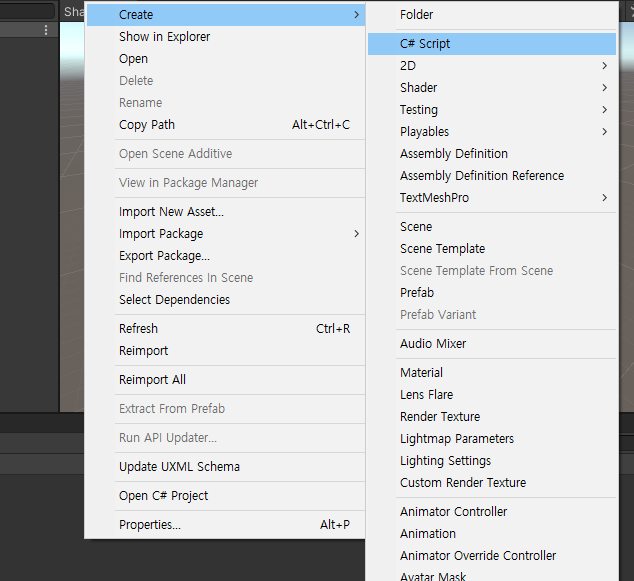Expand the Testing submenu
This screenshot has width=634, height=581.
click(x=492, y=110)
